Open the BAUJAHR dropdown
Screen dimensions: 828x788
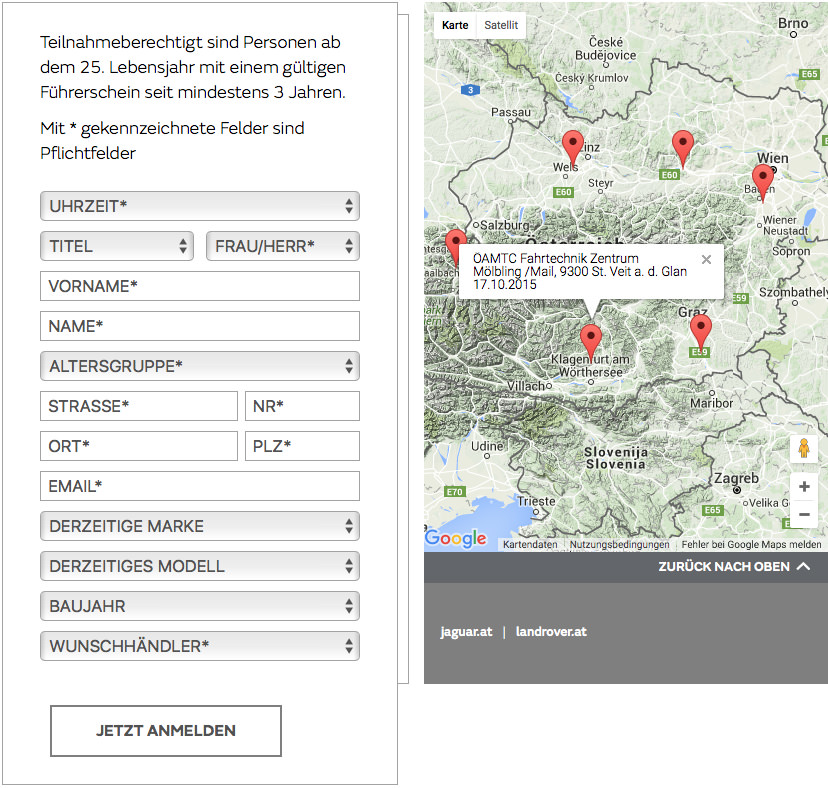coord(200,606)
